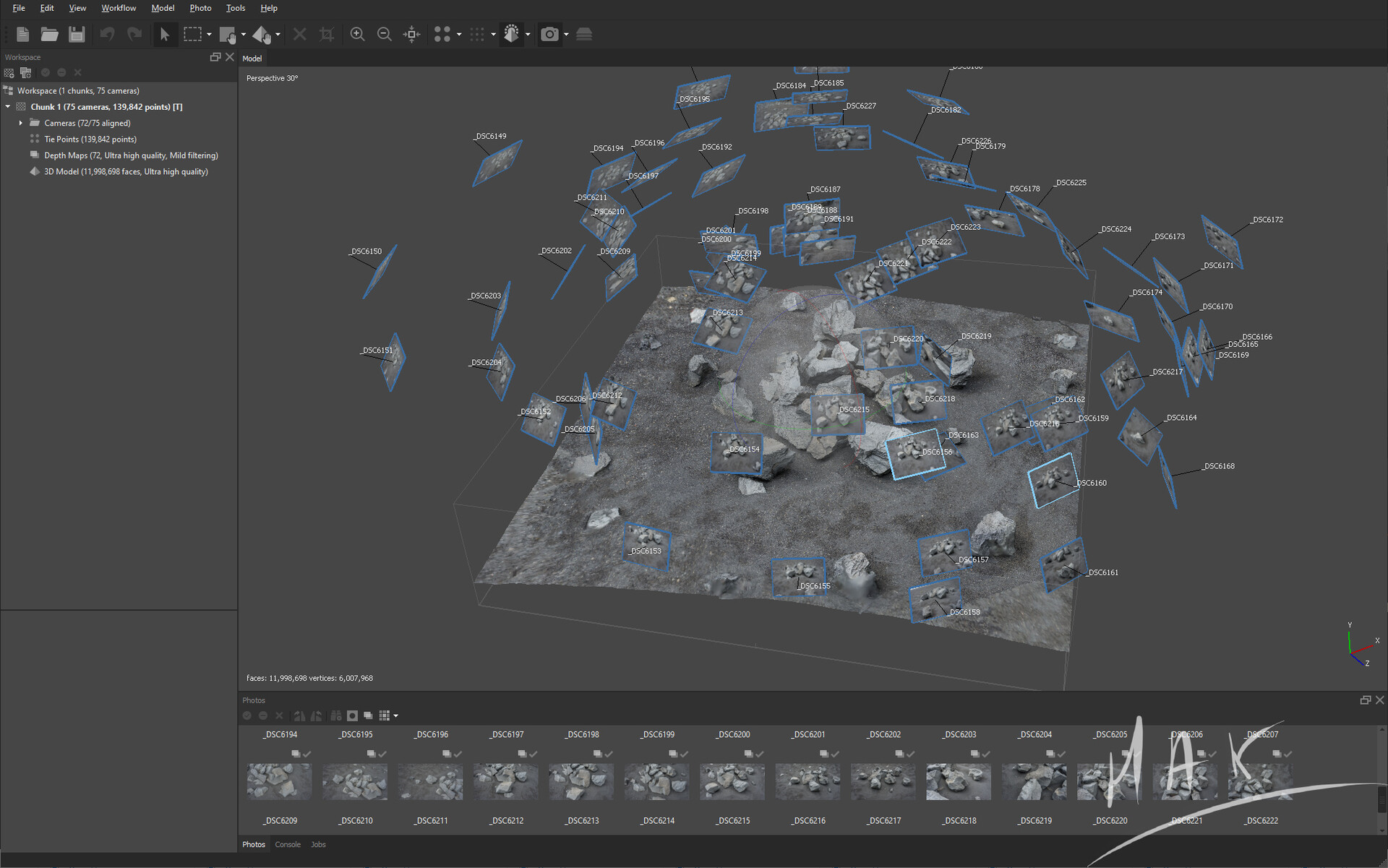Viewport: 1388px width, 868px height.
Task: Toggle masked view in the Photos panel
Action: pyautogui.click(x=352, y=716)
